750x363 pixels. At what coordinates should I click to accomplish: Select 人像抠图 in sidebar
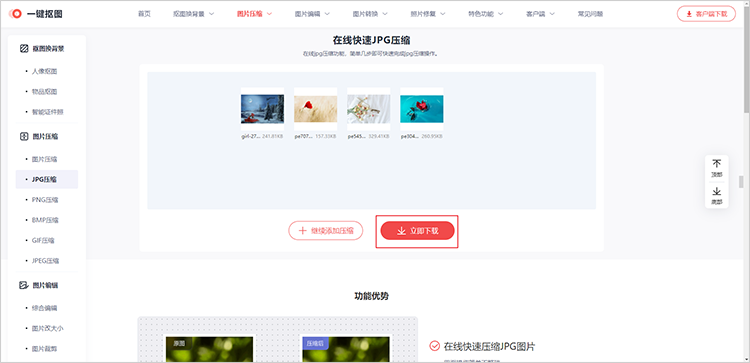[x=44, y=71]
